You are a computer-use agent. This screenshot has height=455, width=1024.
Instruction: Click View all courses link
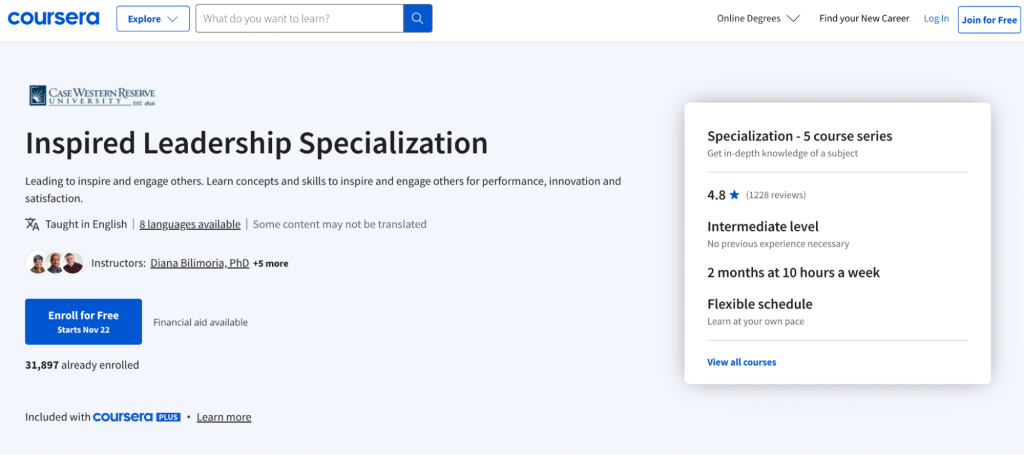742,362
